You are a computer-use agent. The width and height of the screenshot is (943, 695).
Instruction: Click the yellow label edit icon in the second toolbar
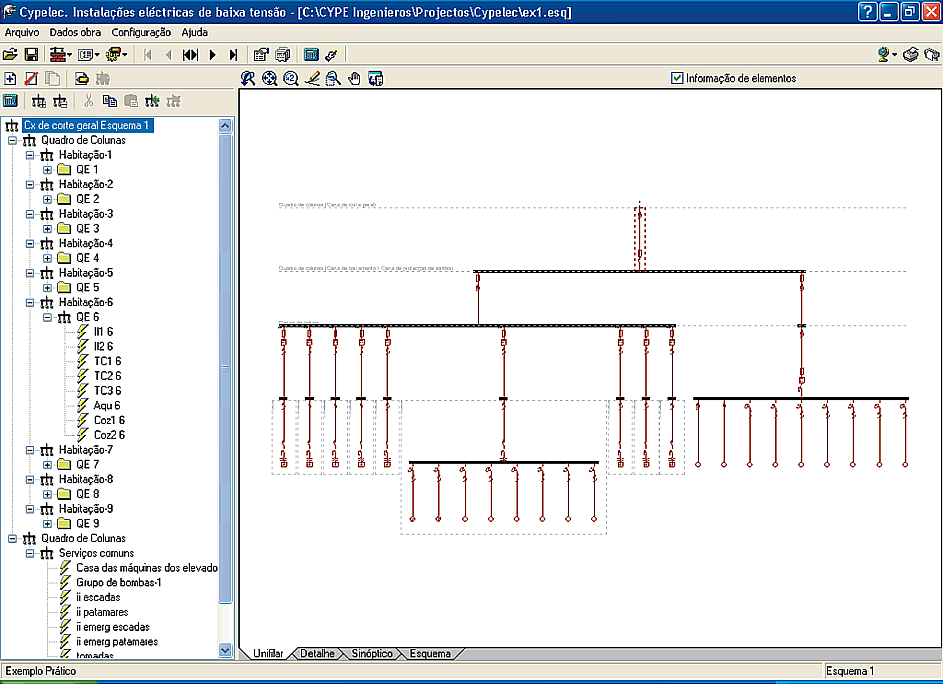[81, 78]
